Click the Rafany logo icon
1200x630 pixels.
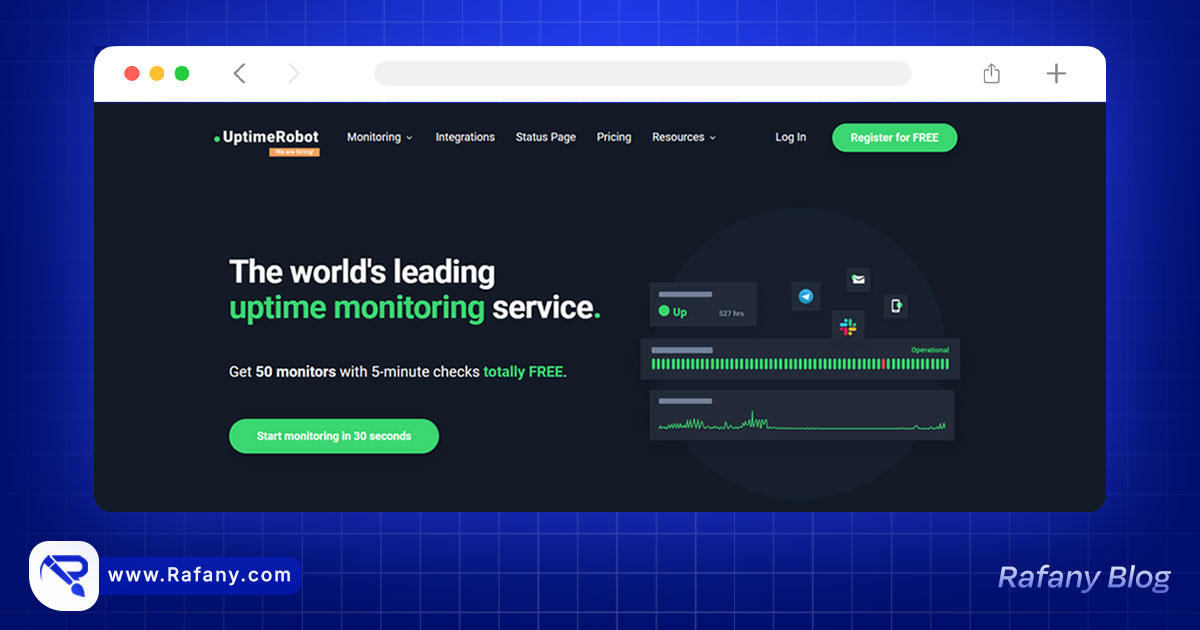point(64,575)
